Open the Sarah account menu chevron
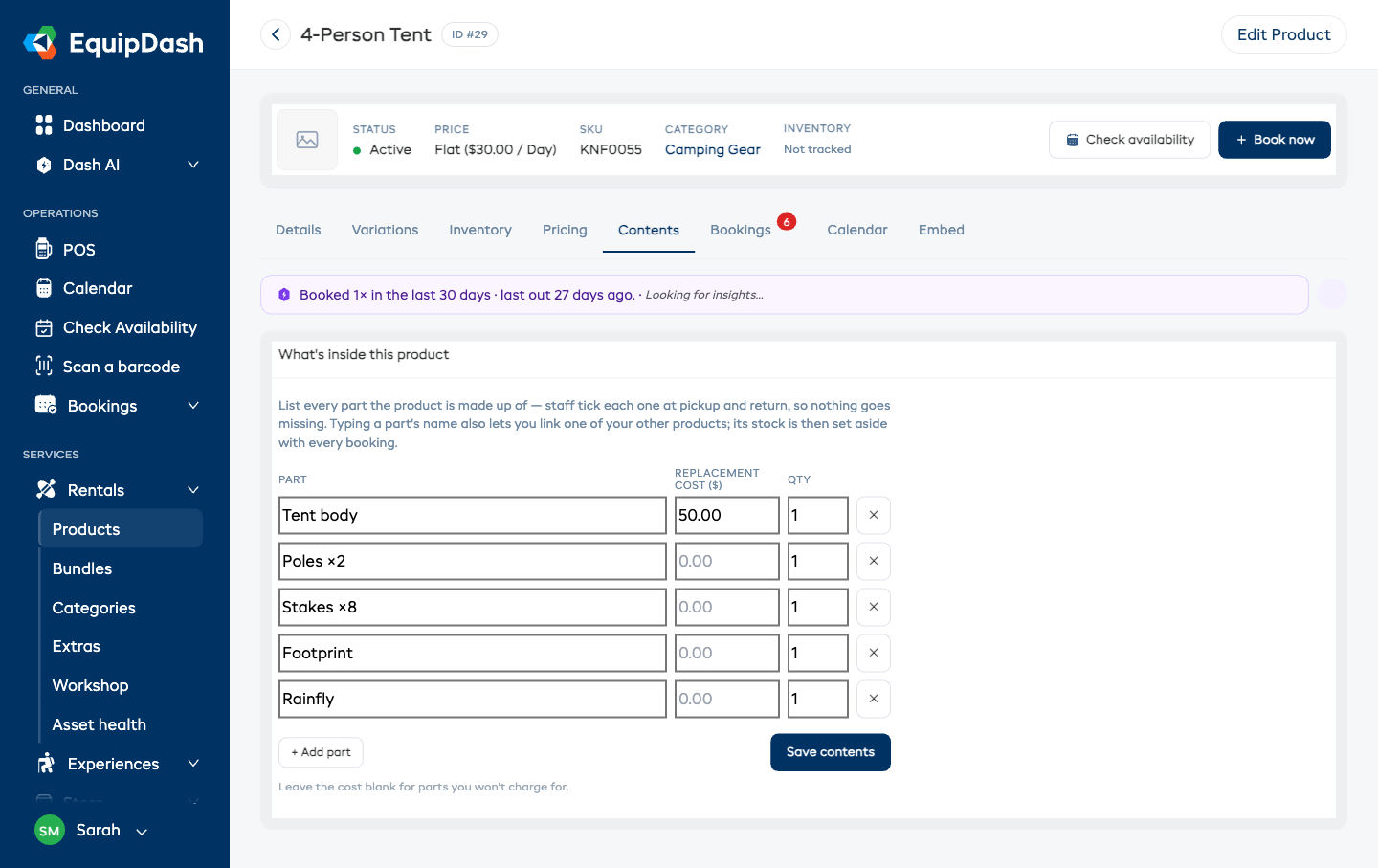This screenshot has height=868, width=1378. coord(142,832)
